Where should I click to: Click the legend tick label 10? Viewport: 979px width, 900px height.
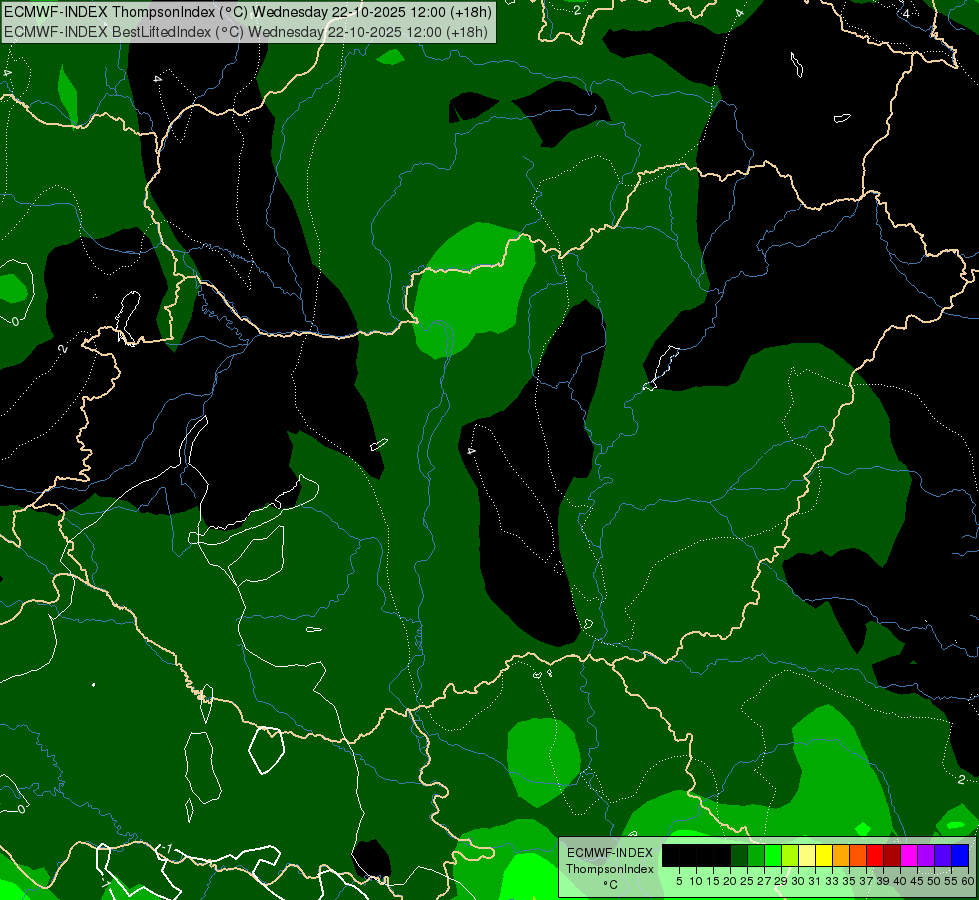(696, 881)
